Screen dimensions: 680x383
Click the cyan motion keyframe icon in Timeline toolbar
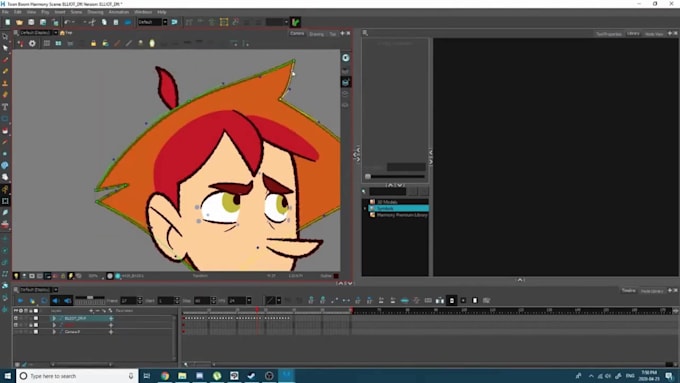(x=404, y=301)
